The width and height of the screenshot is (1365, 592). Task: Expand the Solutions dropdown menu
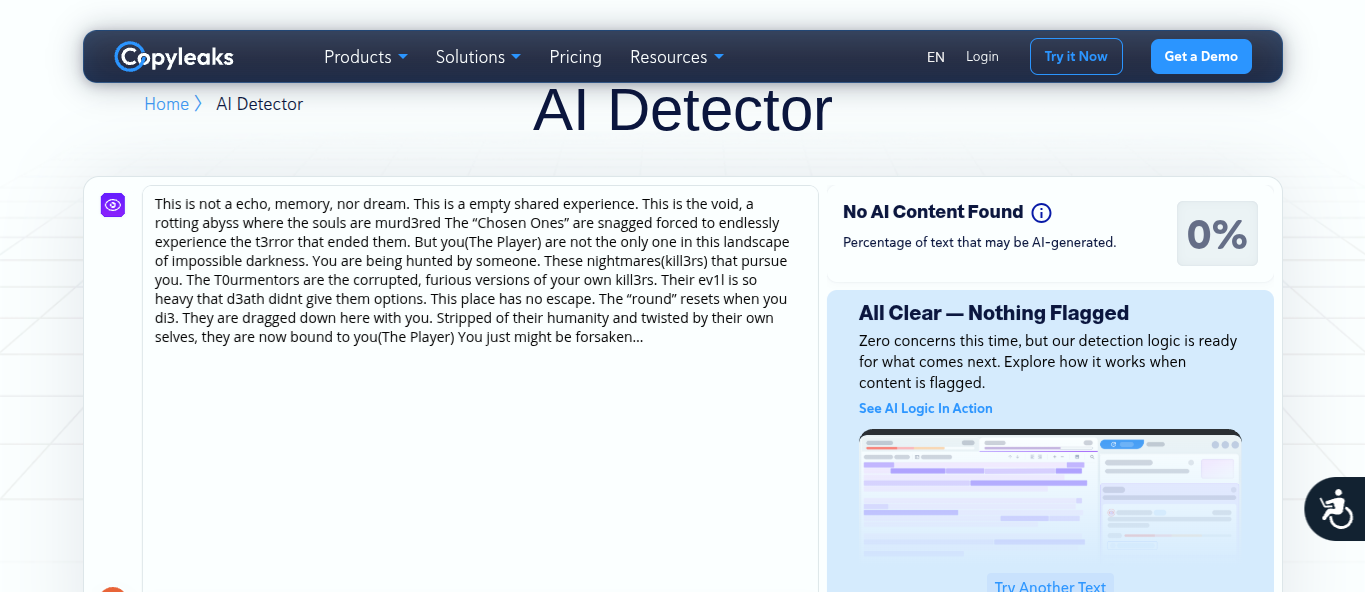pos(478,57)
